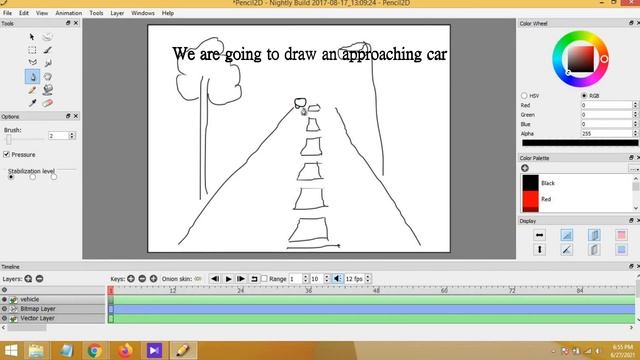This screenshot has height=360, width=640.
Task: Open the Windows menu
Action: (143, 13)
